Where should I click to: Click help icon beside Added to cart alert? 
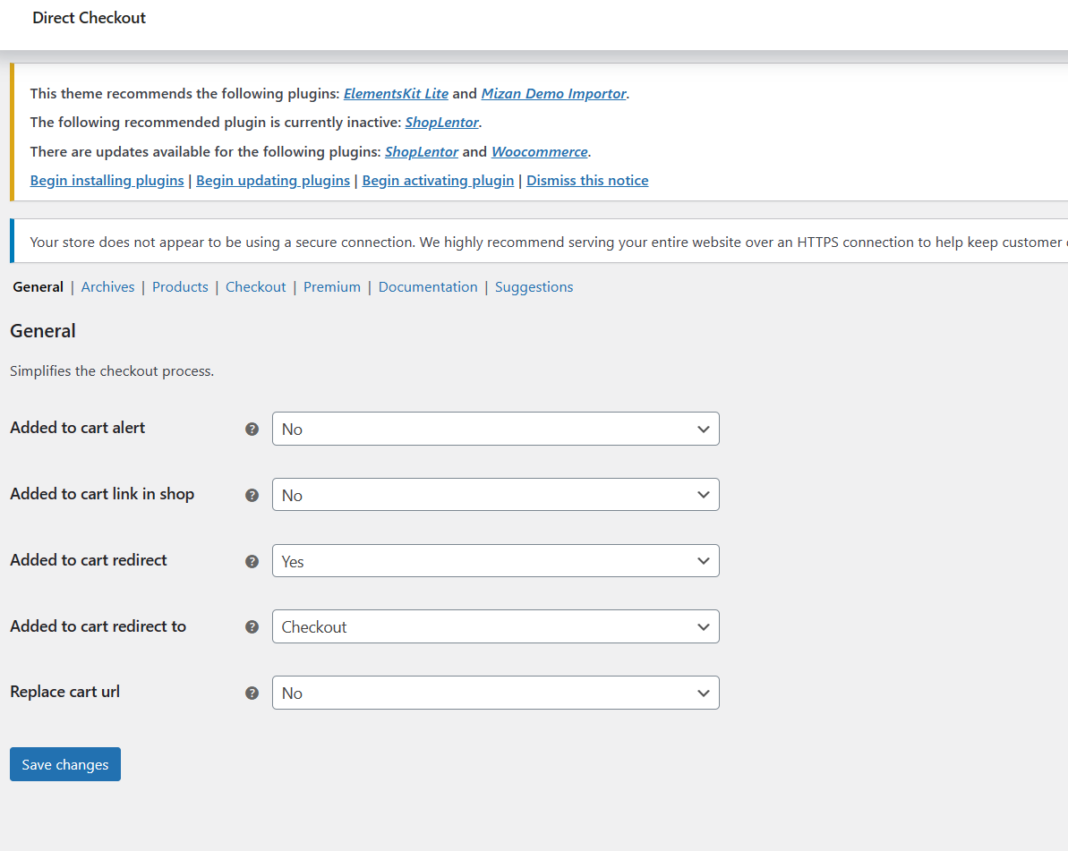tap(252, 429)
